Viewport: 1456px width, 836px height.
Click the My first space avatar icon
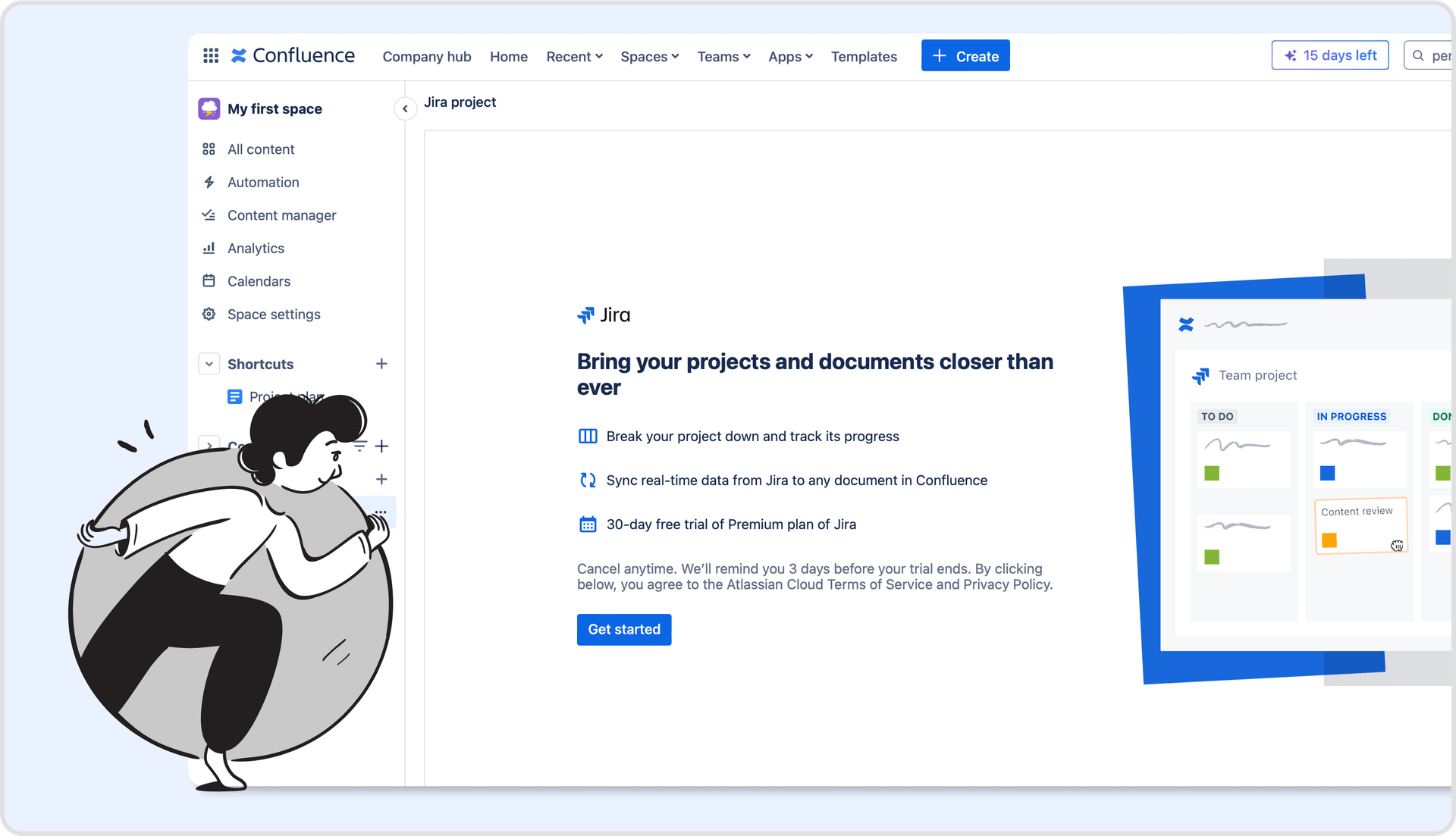[209, 109]
